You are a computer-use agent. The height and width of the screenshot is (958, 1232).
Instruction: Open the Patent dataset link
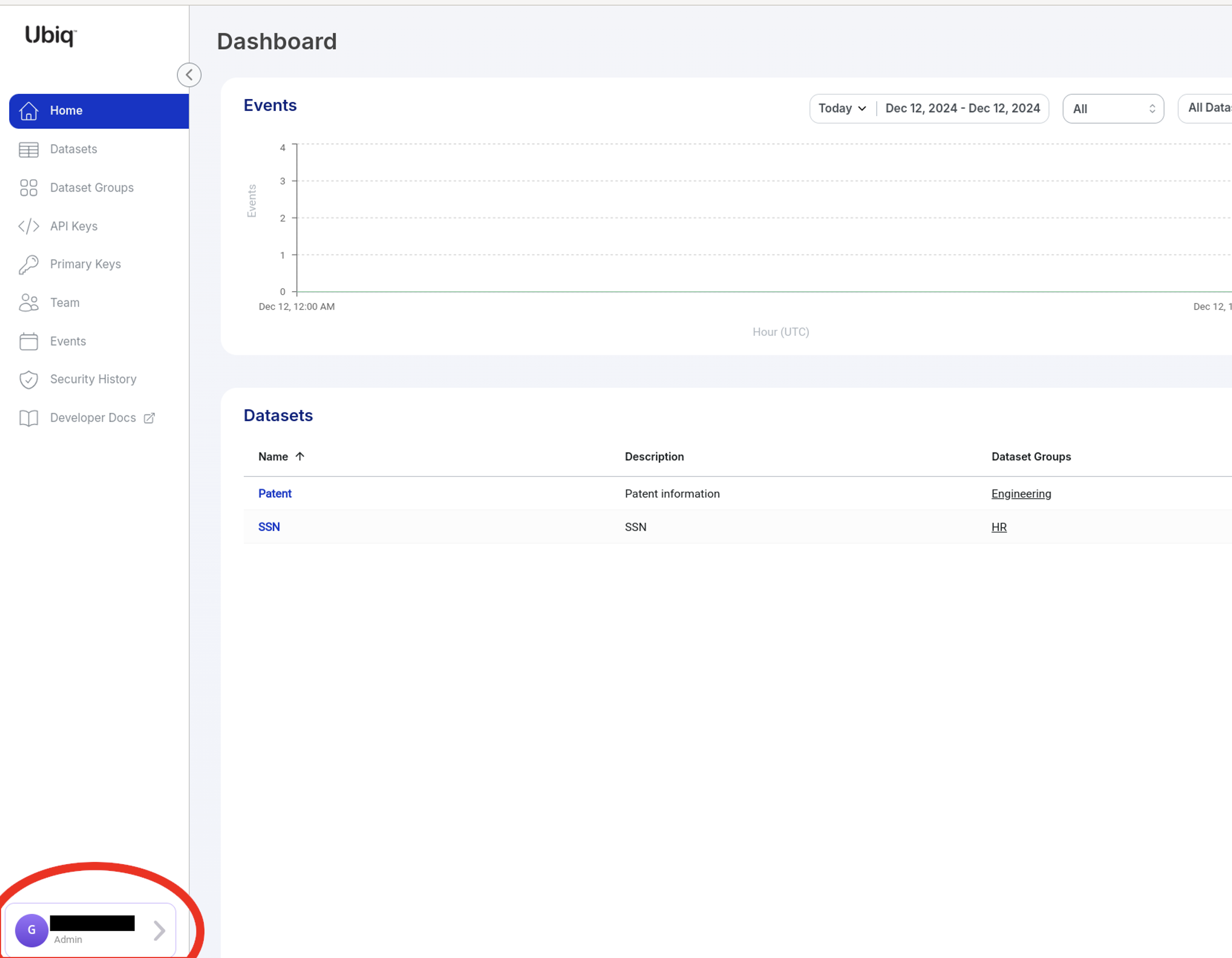coord(275,494)
